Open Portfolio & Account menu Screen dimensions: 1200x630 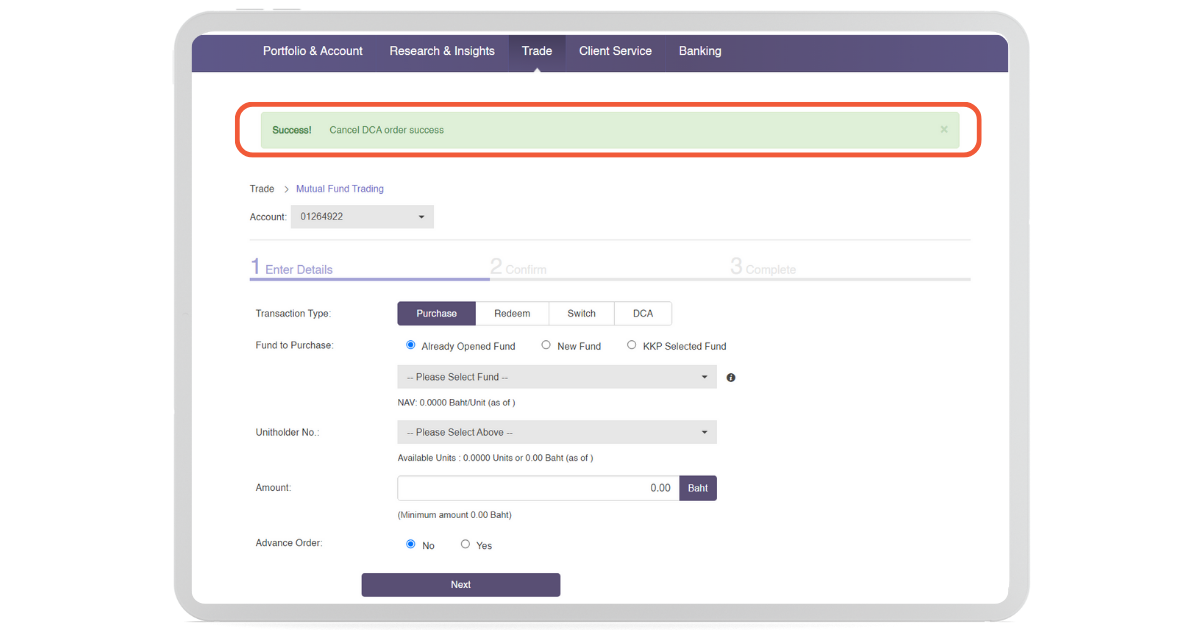[312, 51]
